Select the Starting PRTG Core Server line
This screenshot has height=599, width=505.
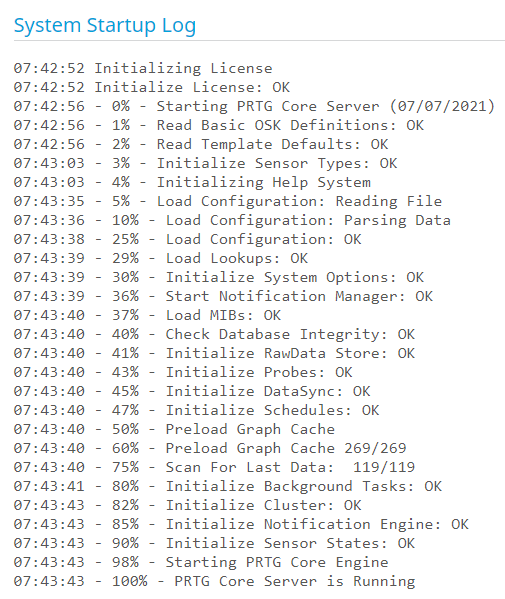[254, 106]
